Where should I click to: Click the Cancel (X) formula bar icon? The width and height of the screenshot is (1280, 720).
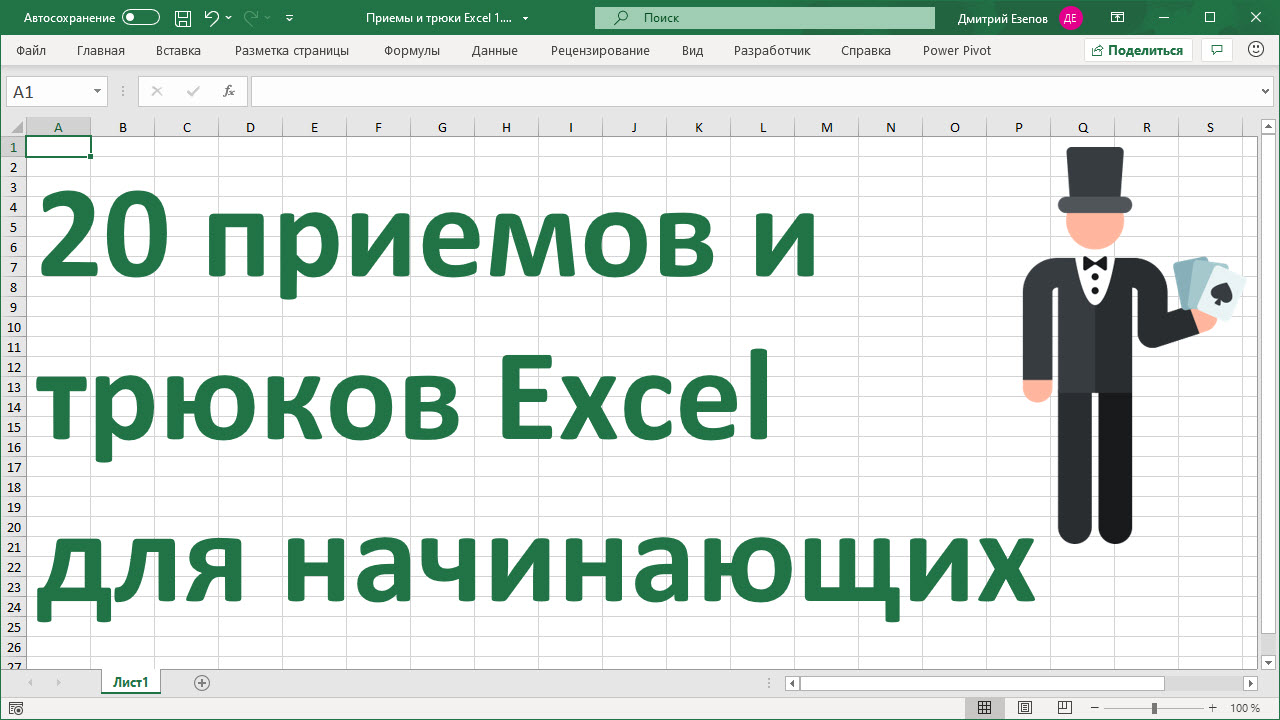click(156, 91)
